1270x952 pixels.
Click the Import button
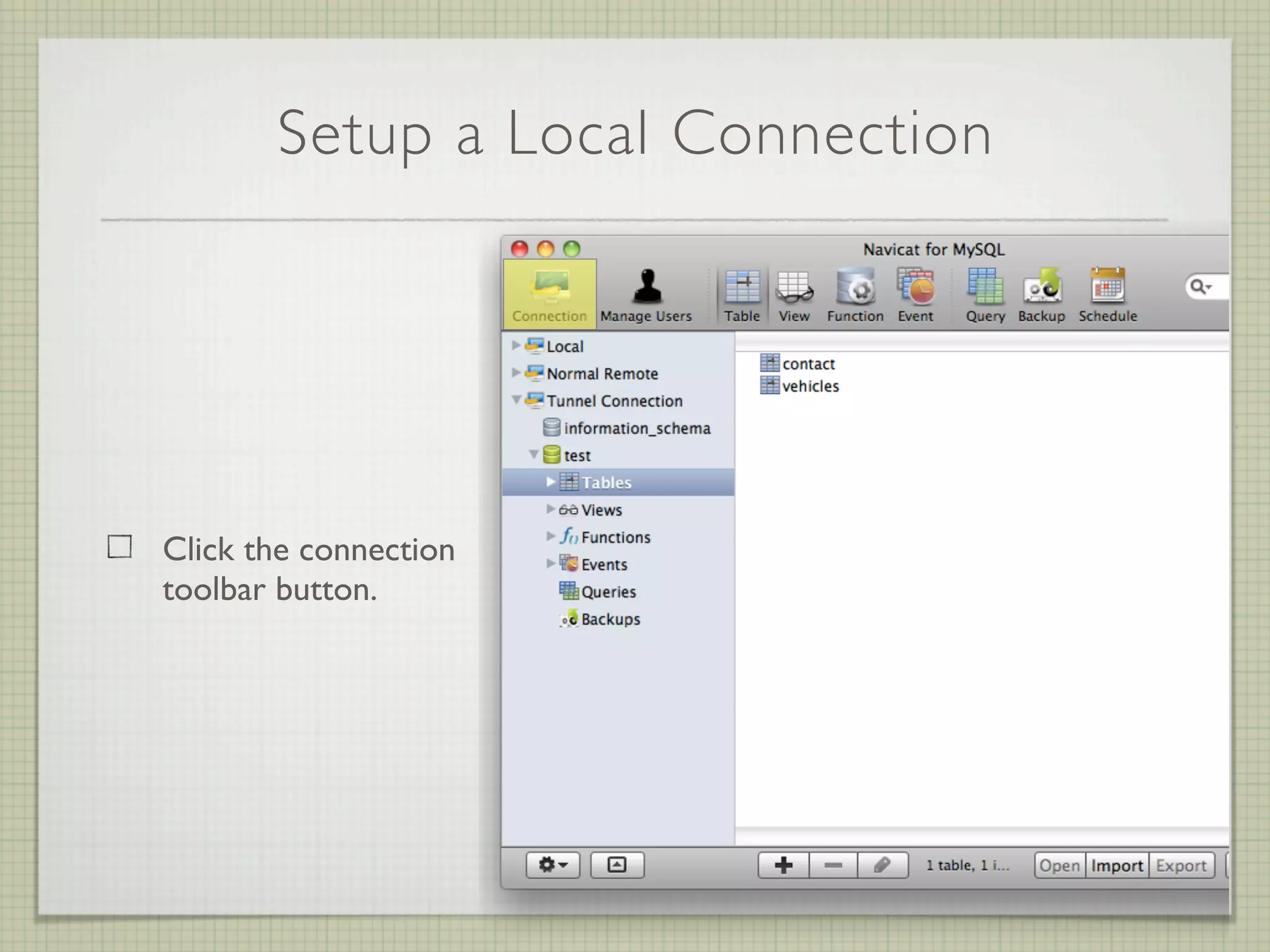pos(1117,865)
